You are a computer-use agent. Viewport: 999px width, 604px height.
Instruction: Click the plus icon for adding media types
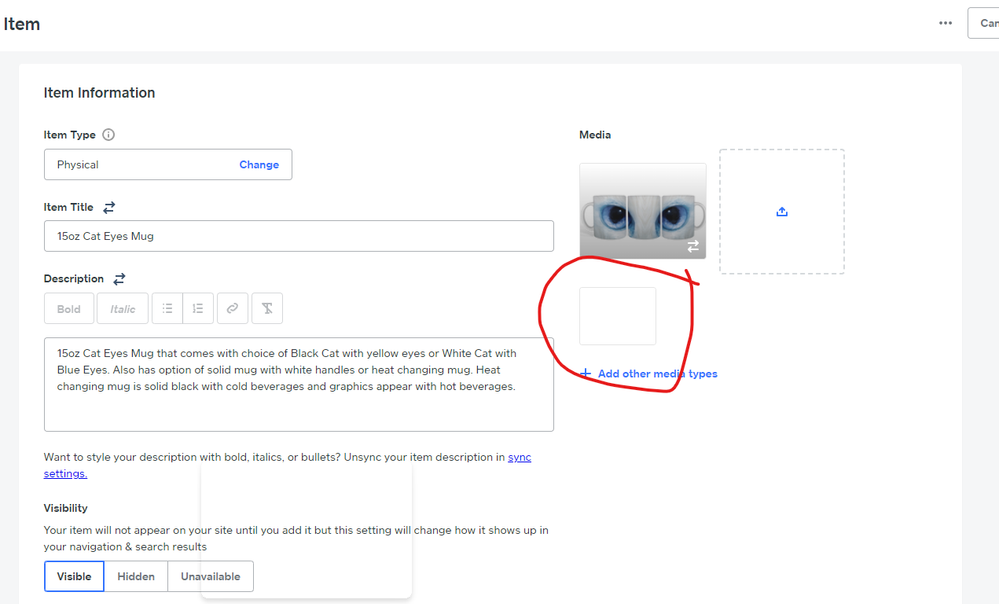pos(586,373)
